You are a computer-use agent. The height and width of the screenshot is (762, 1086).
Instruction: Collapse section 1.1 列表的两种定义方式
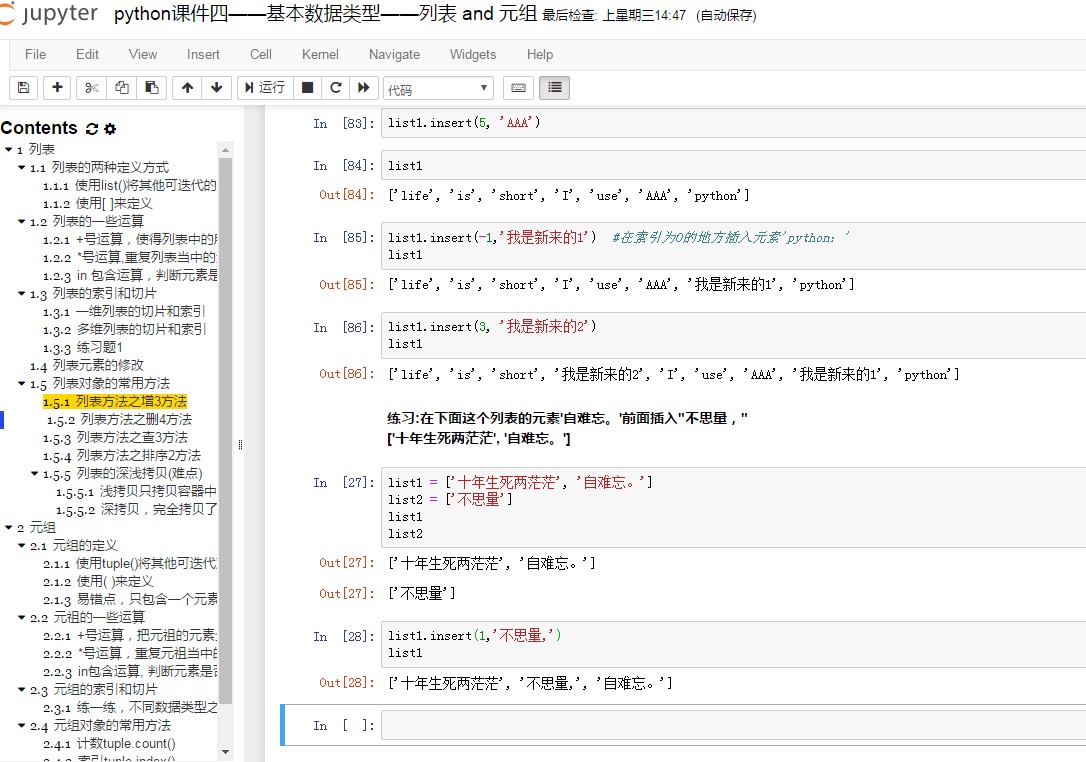pos(21,168)
